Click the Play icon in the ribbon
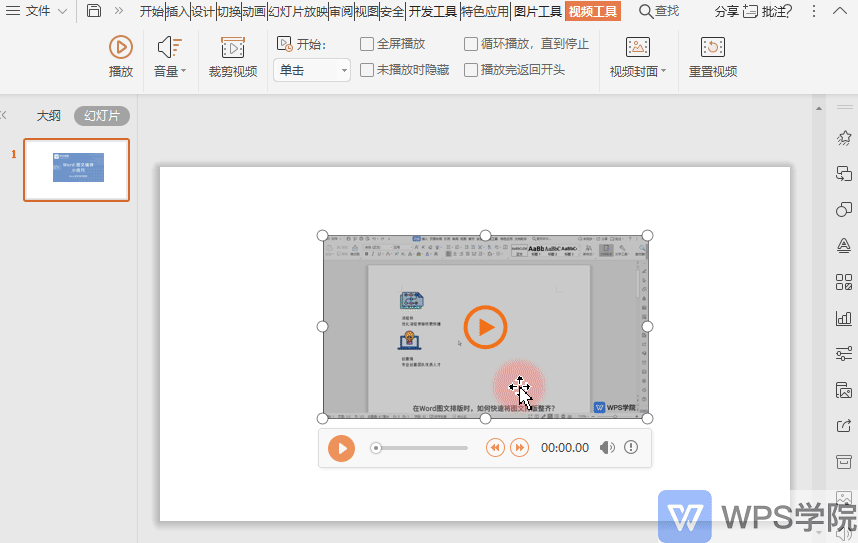Screen dimensions: 858x543 (x=121, y=48)
